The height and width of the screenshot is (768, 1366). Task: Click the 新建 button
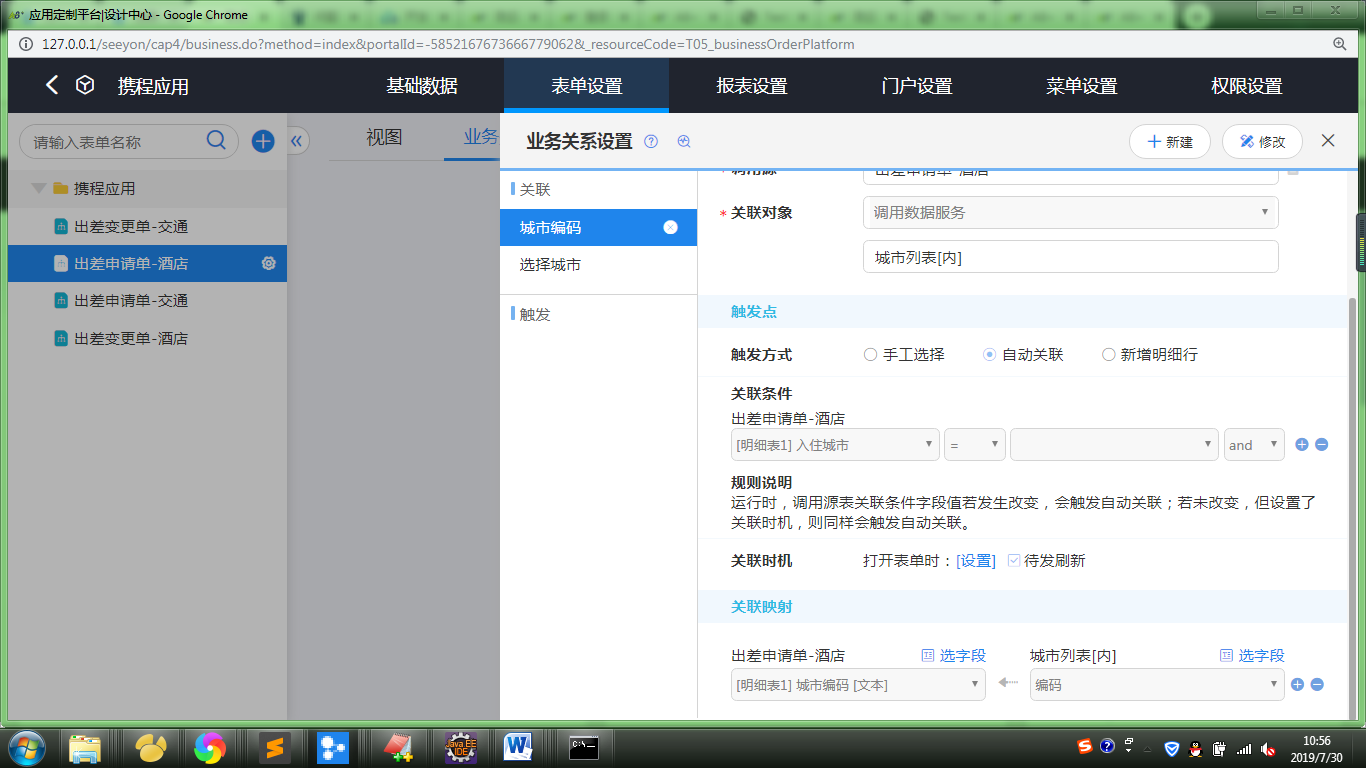pos(1169,142)
